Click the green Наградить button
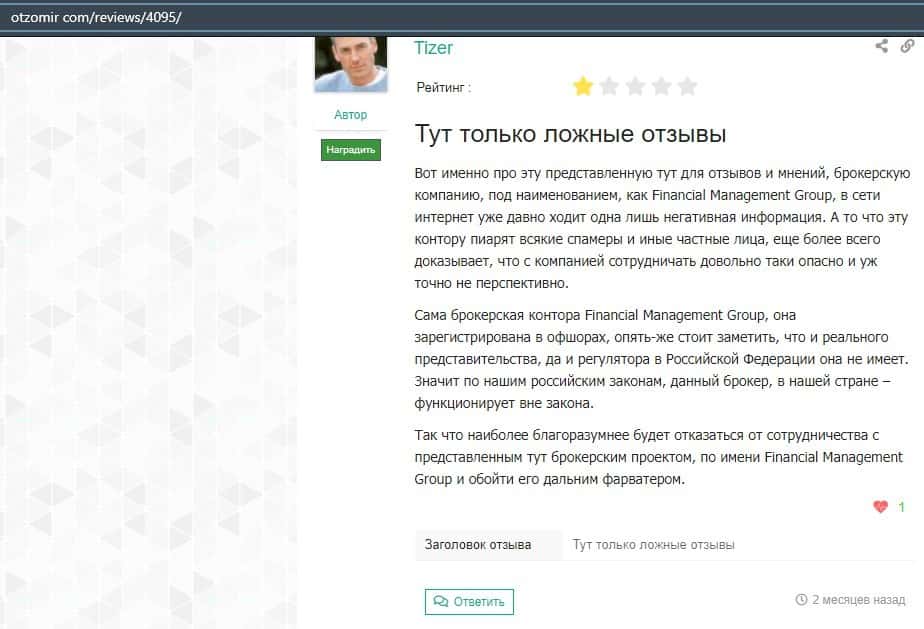 (351, 150)
